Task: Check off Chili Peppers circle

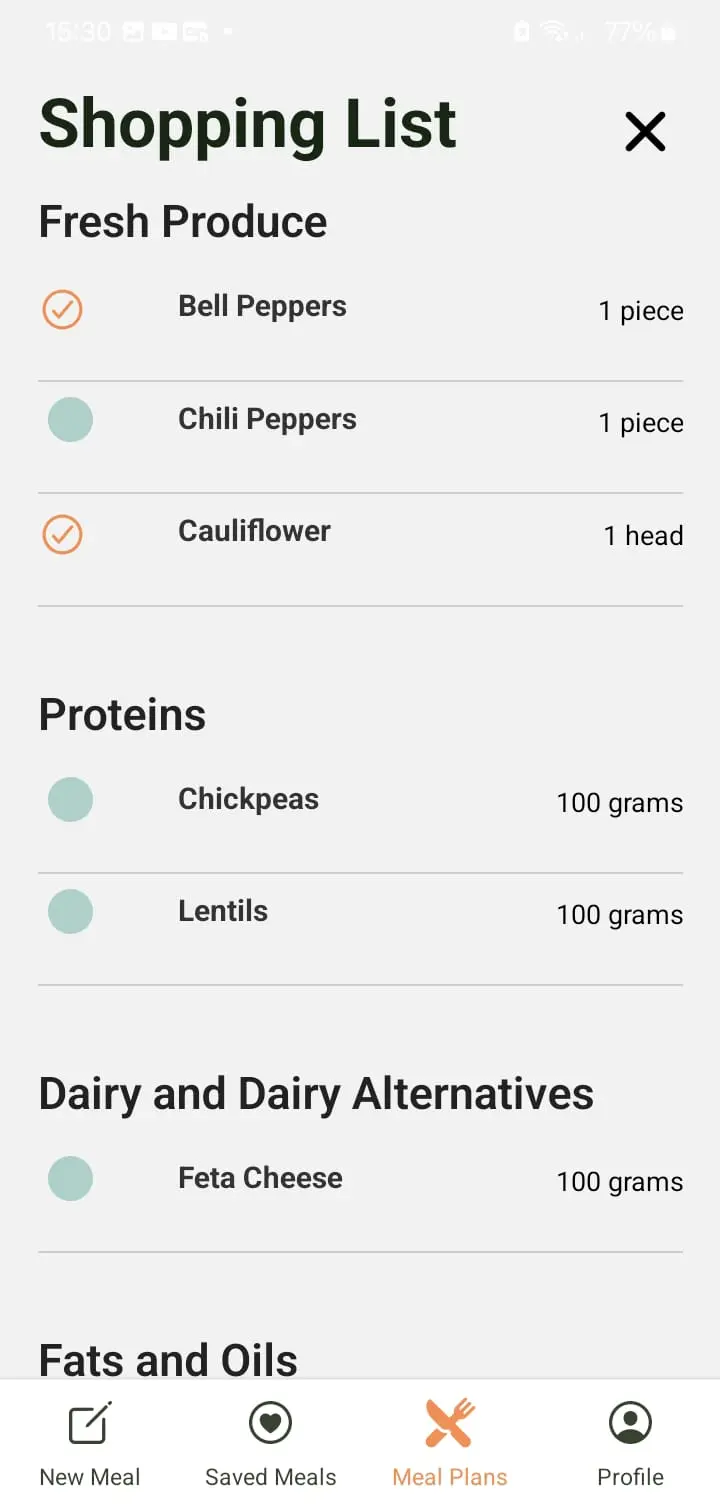Action: coord(70,420)
